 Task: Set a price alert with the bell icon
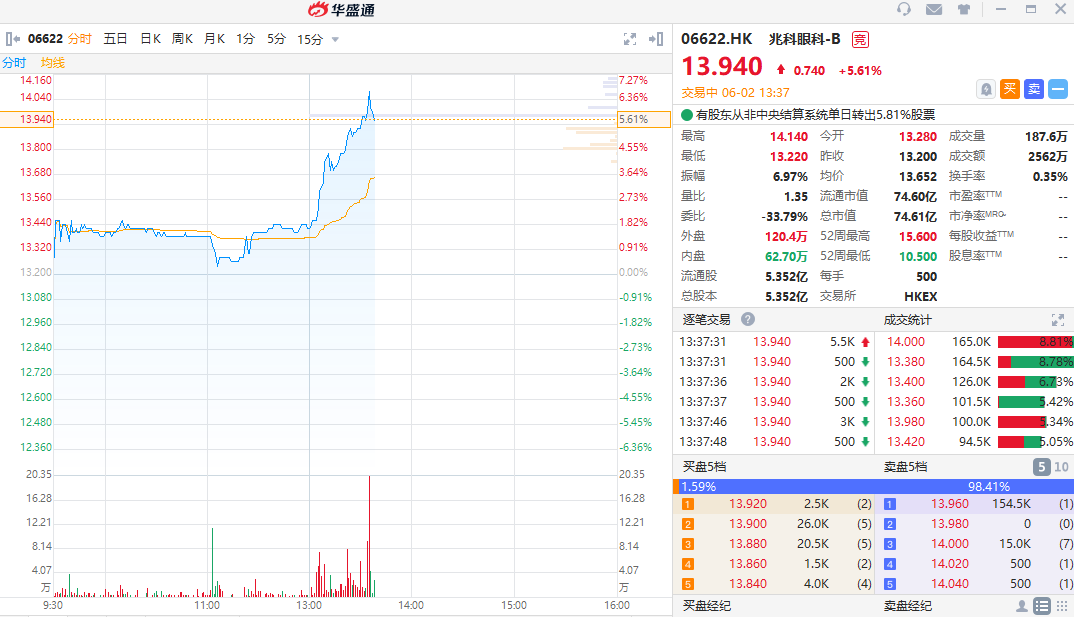986,89
